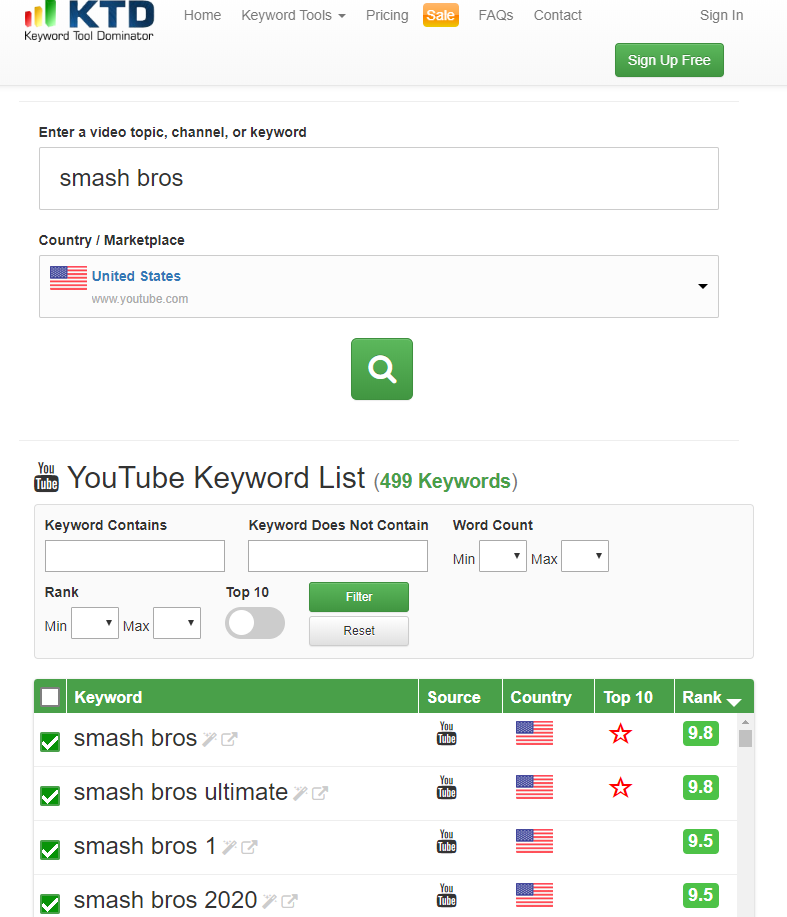Click US flag in 'smash bros ultimate' row

tap(534, 787)
